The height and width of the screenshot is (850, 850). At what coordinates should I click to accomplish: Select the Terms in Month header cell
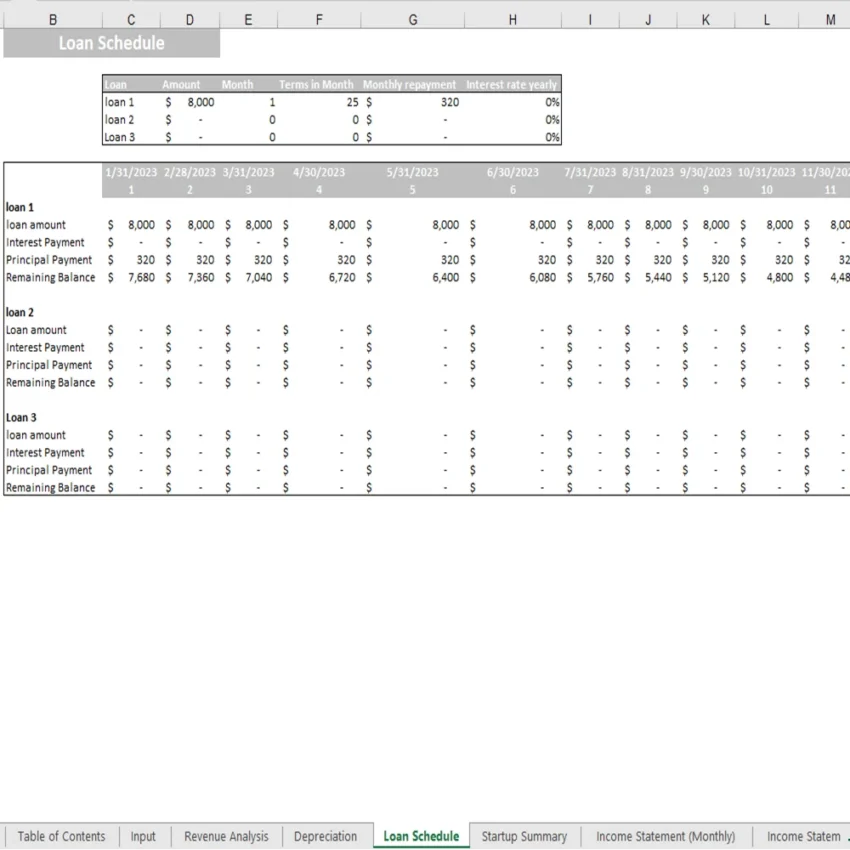click(316, 84)
